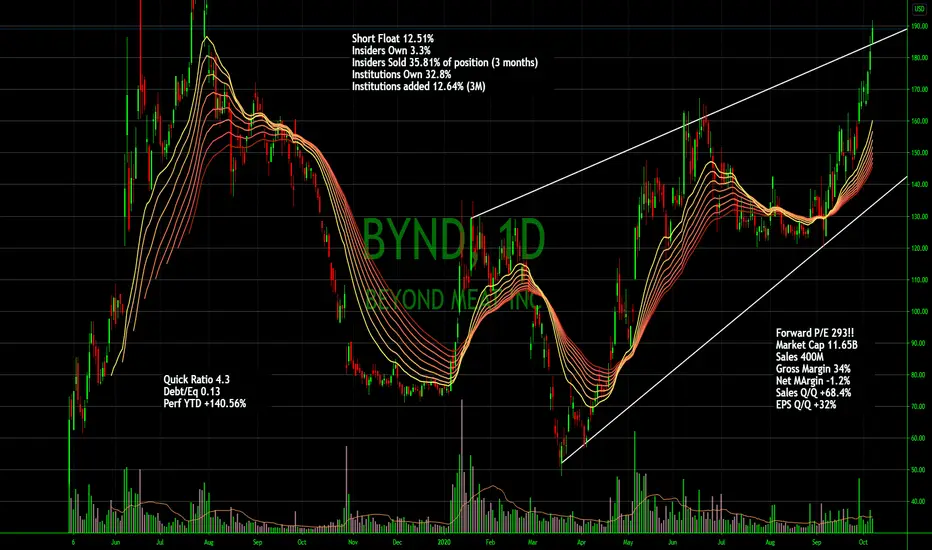Click the 120.00 price axis label
The height and width of the screenshot is (550, 932).
(x=919, y=248)
